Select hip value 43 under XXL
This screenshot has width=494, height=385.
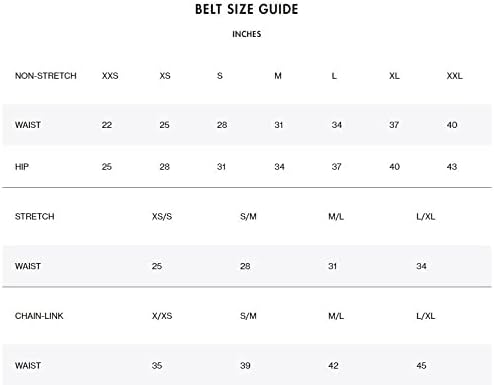452,167
